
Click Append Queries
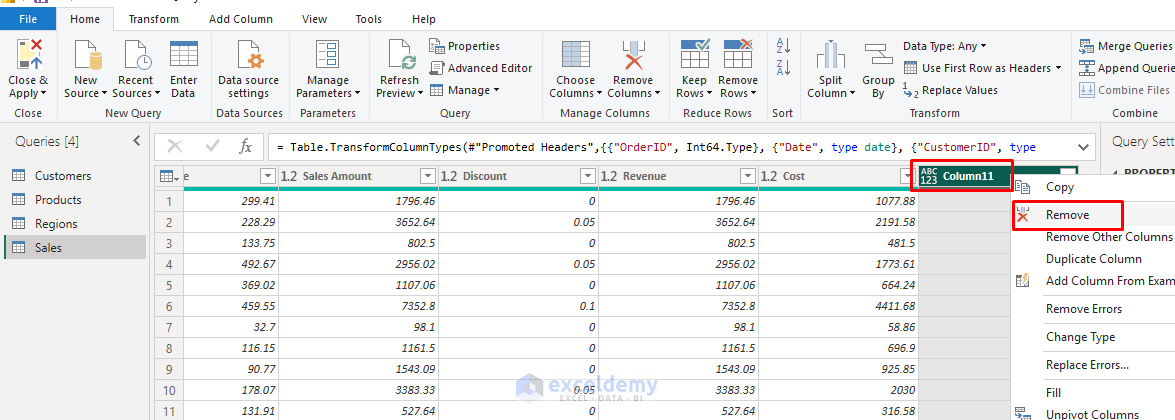1125,68
